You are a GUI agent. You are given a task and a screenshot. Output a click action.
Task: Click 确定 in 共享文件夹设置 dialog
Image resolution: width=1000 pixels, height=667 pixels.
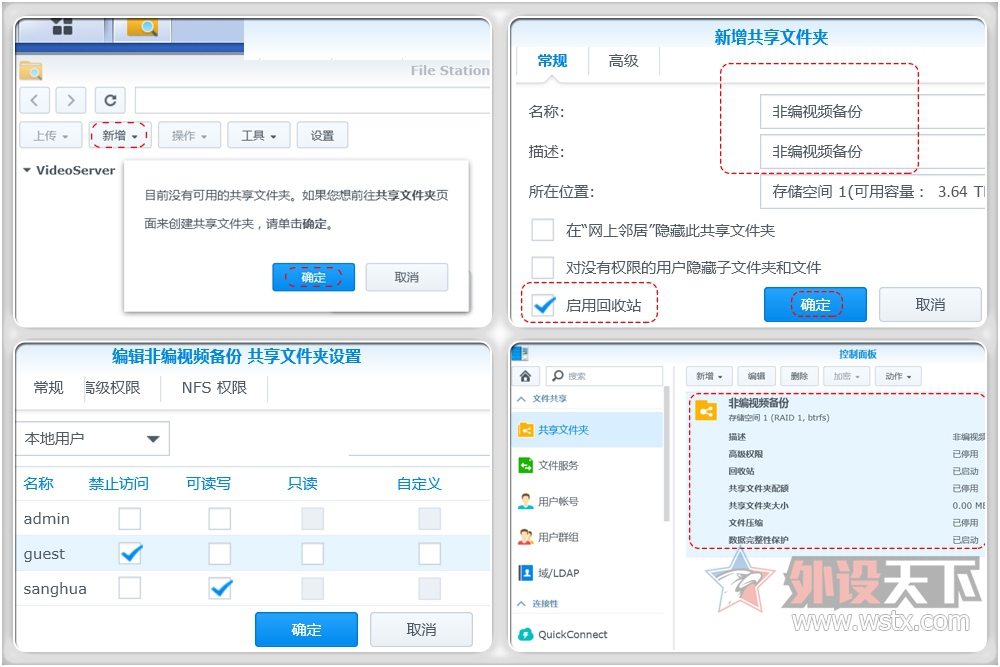coord(306,629)
